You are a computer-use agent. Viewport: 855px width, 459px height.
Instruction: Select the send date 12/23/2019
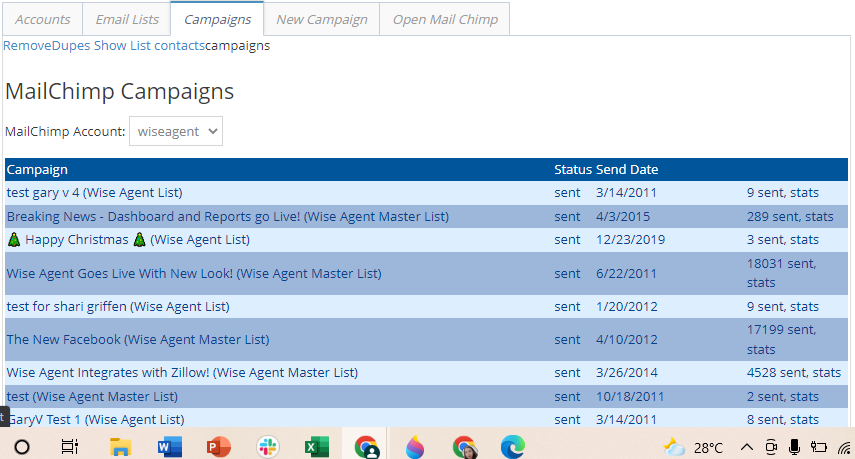tap(630, 240)
